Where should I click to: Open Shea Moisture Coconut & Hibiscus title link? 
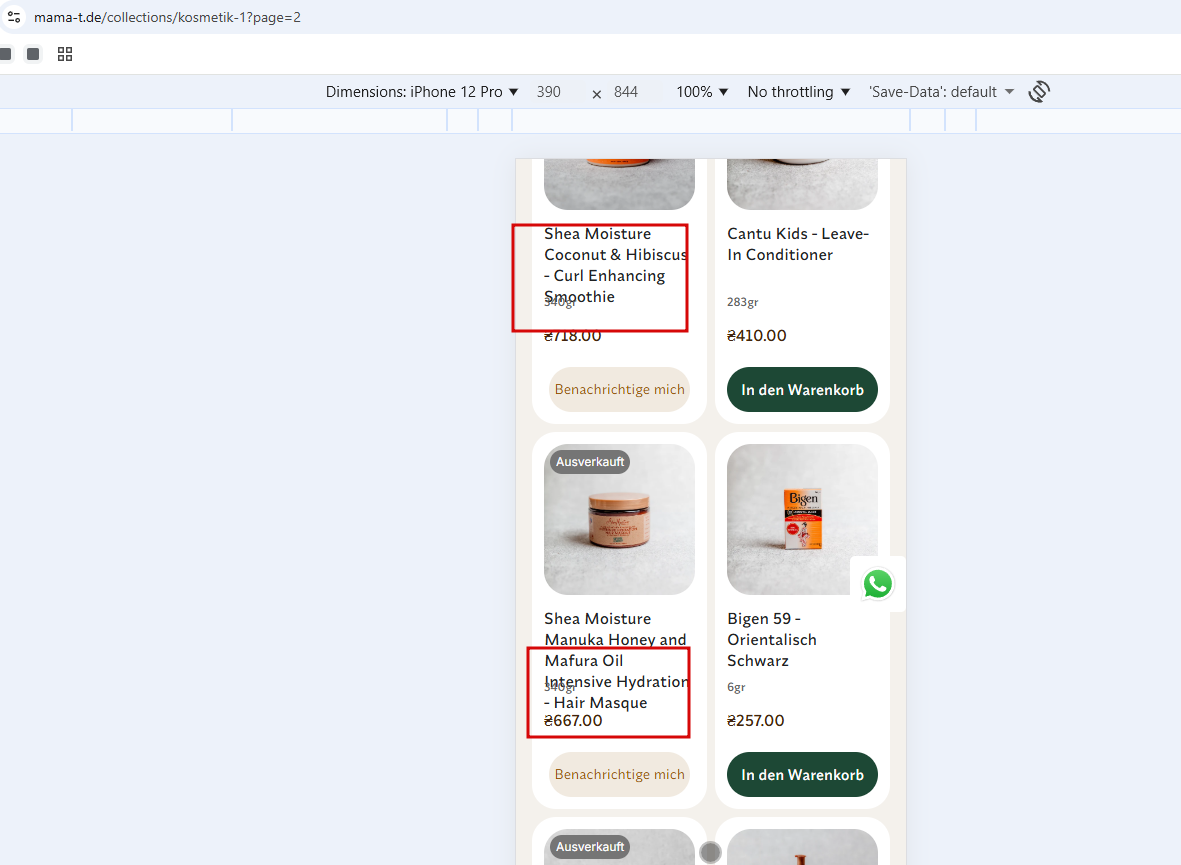tap(616, 265)
